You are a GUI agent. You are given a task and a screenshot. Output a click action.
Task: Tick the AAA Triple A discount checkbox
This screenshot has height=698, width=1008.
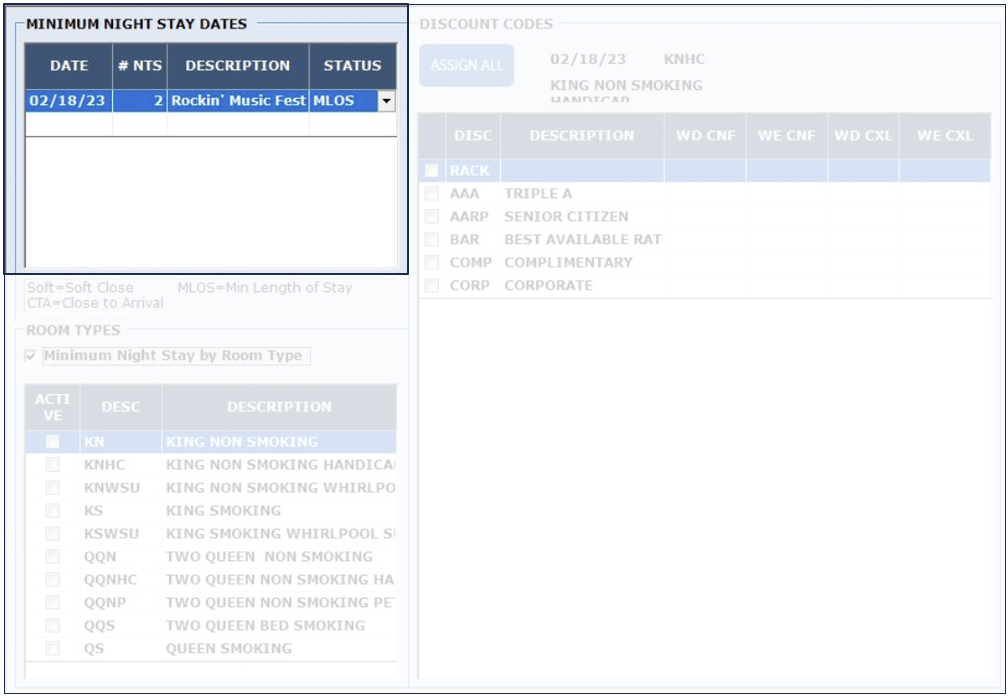point(432,194)
